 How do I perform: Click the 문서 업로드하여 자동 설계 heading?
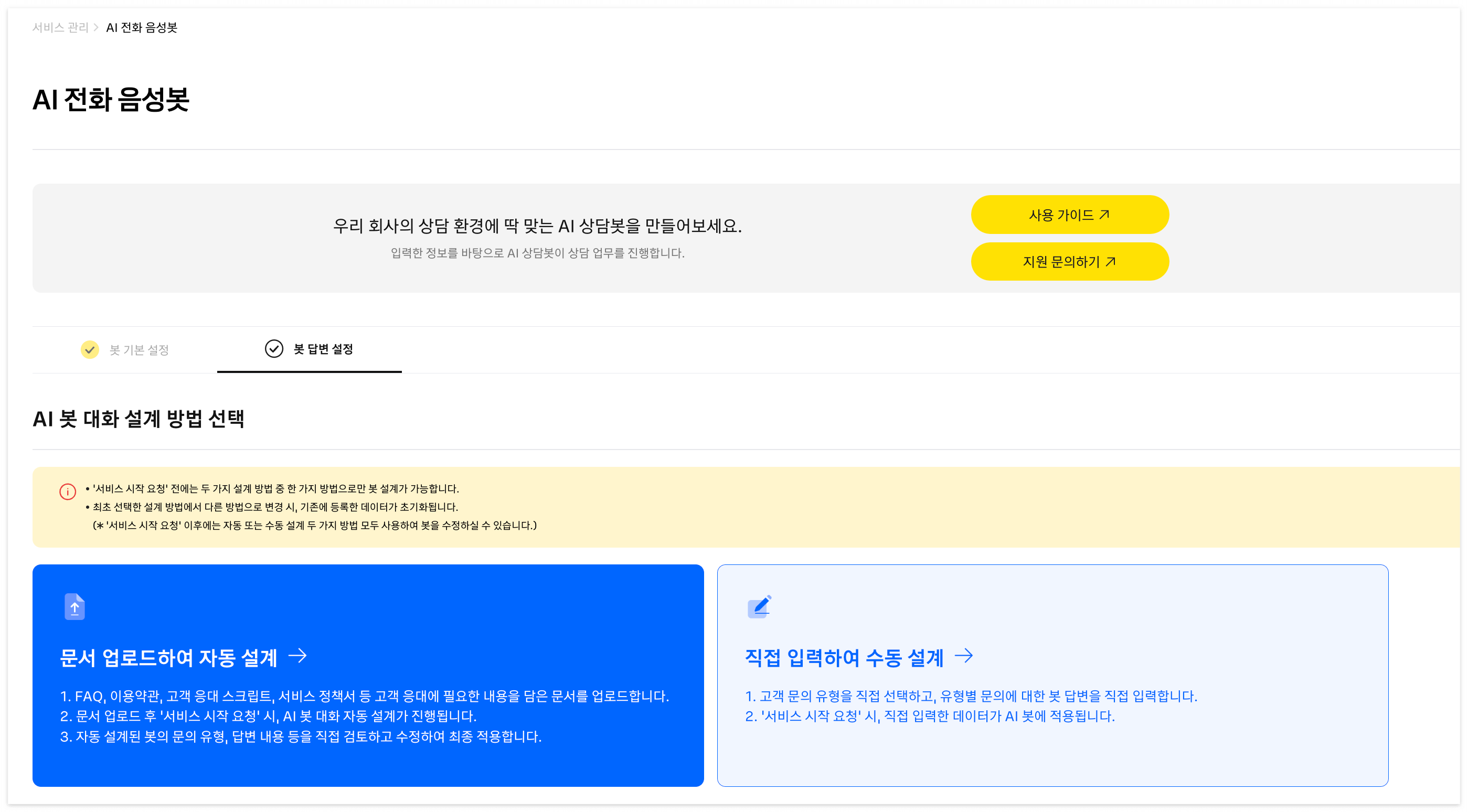[x=169, y=658]
